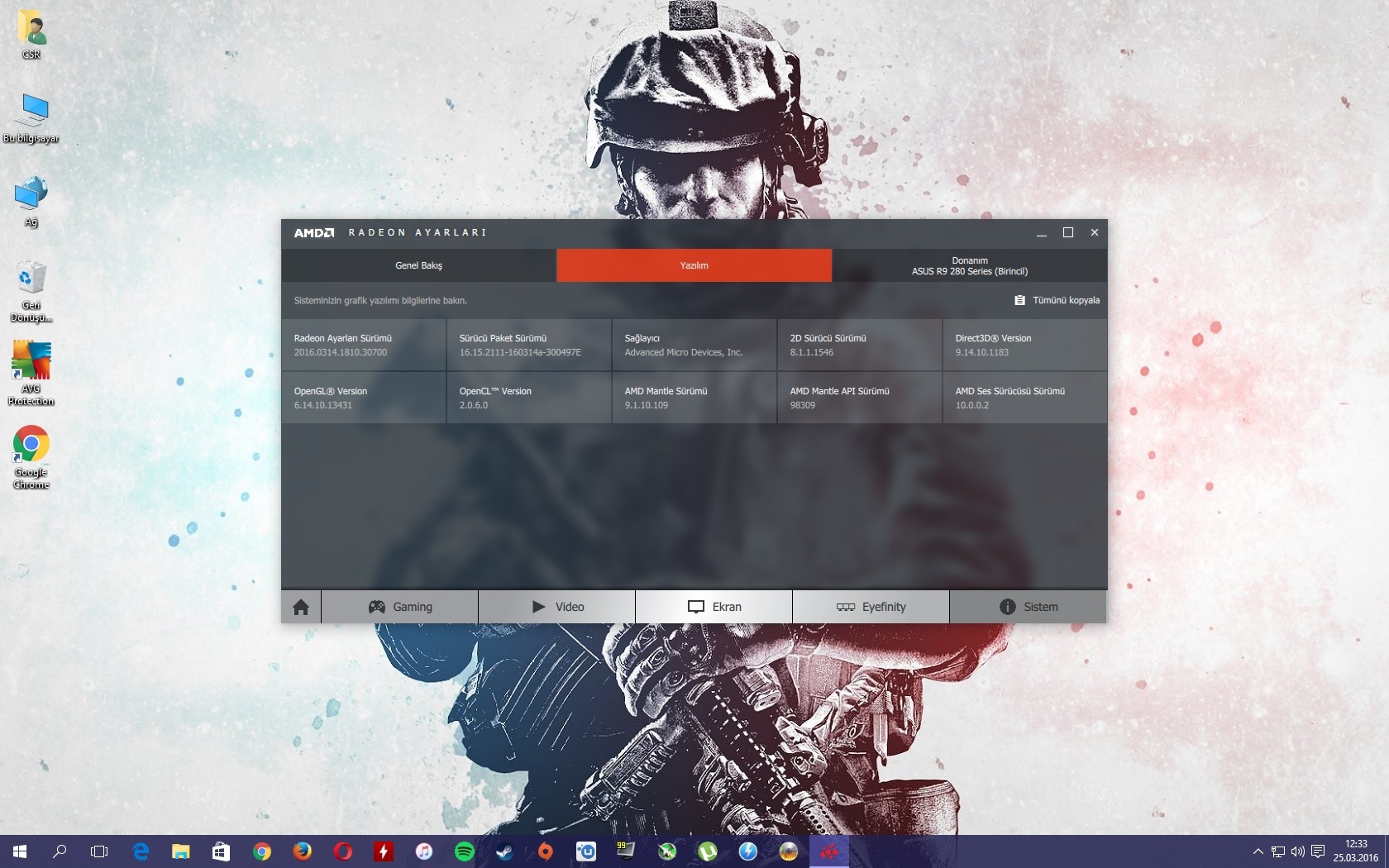Launch Firefox from the taskbar
Viewport: 1389px width, 868px height.
[x=303, y=851]
